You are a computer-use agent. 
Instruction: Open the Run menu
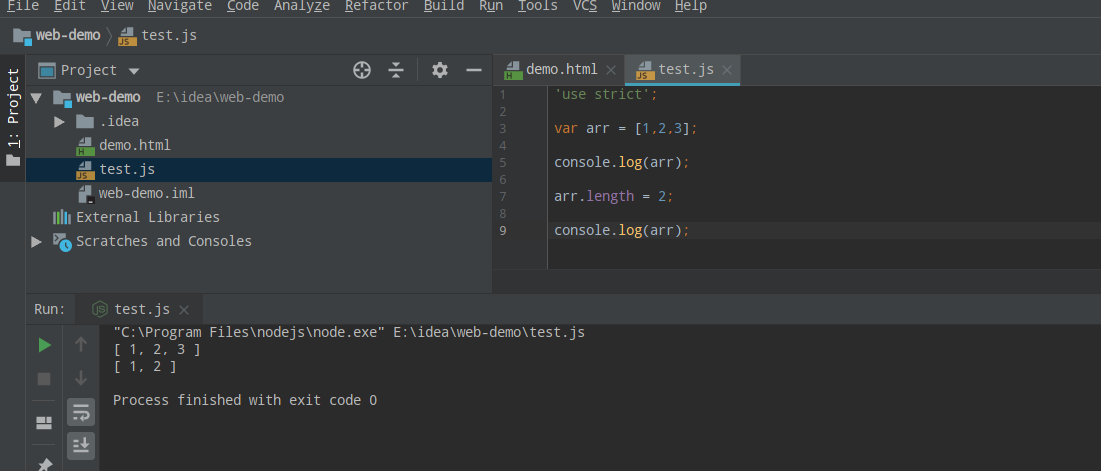coord(491,6)
